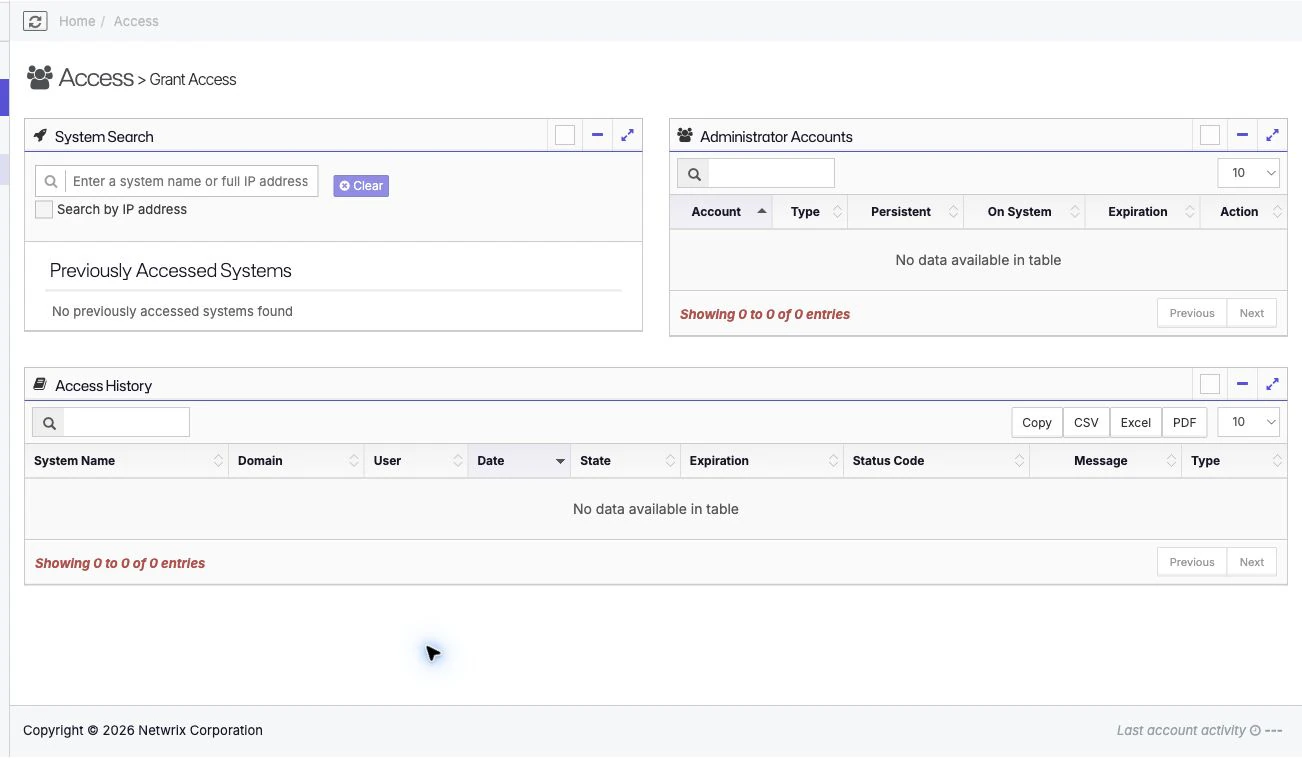Click the refresh icon beside Home breadcrumb

(x=35, y=21)
